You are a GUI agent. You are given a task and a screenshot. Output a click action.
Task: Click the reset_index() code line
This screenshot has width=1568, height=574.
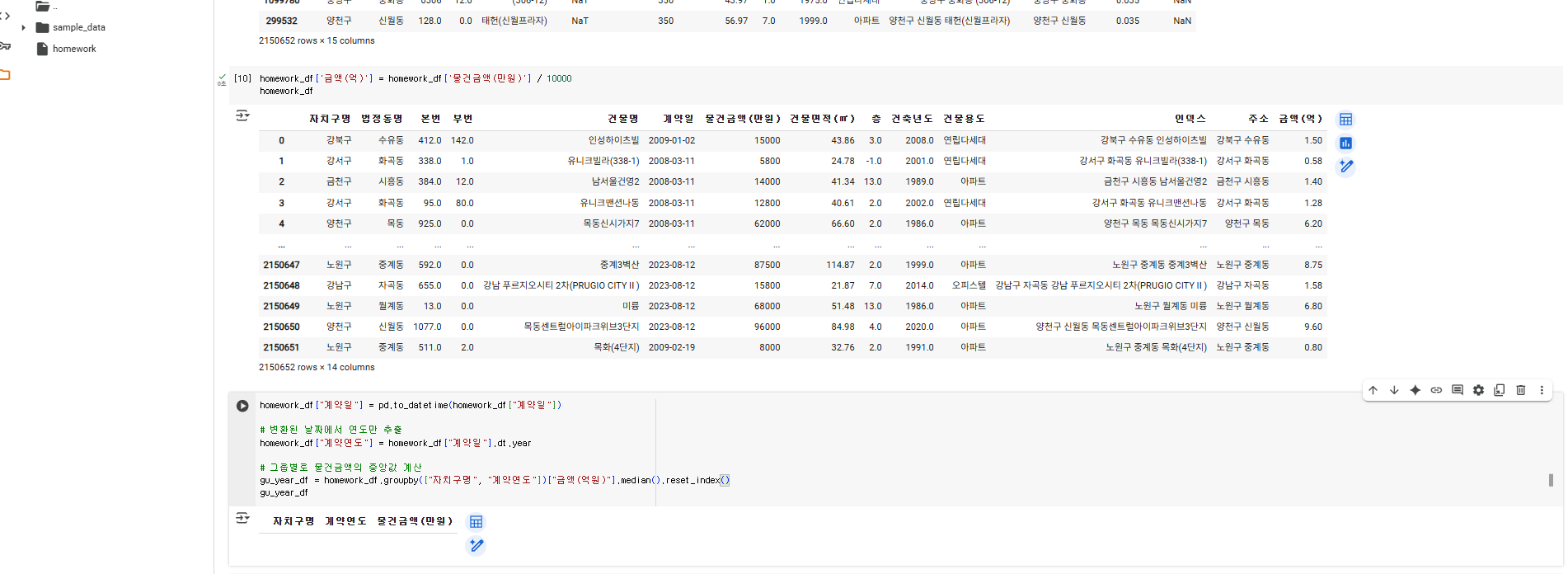tap(495, 480)
